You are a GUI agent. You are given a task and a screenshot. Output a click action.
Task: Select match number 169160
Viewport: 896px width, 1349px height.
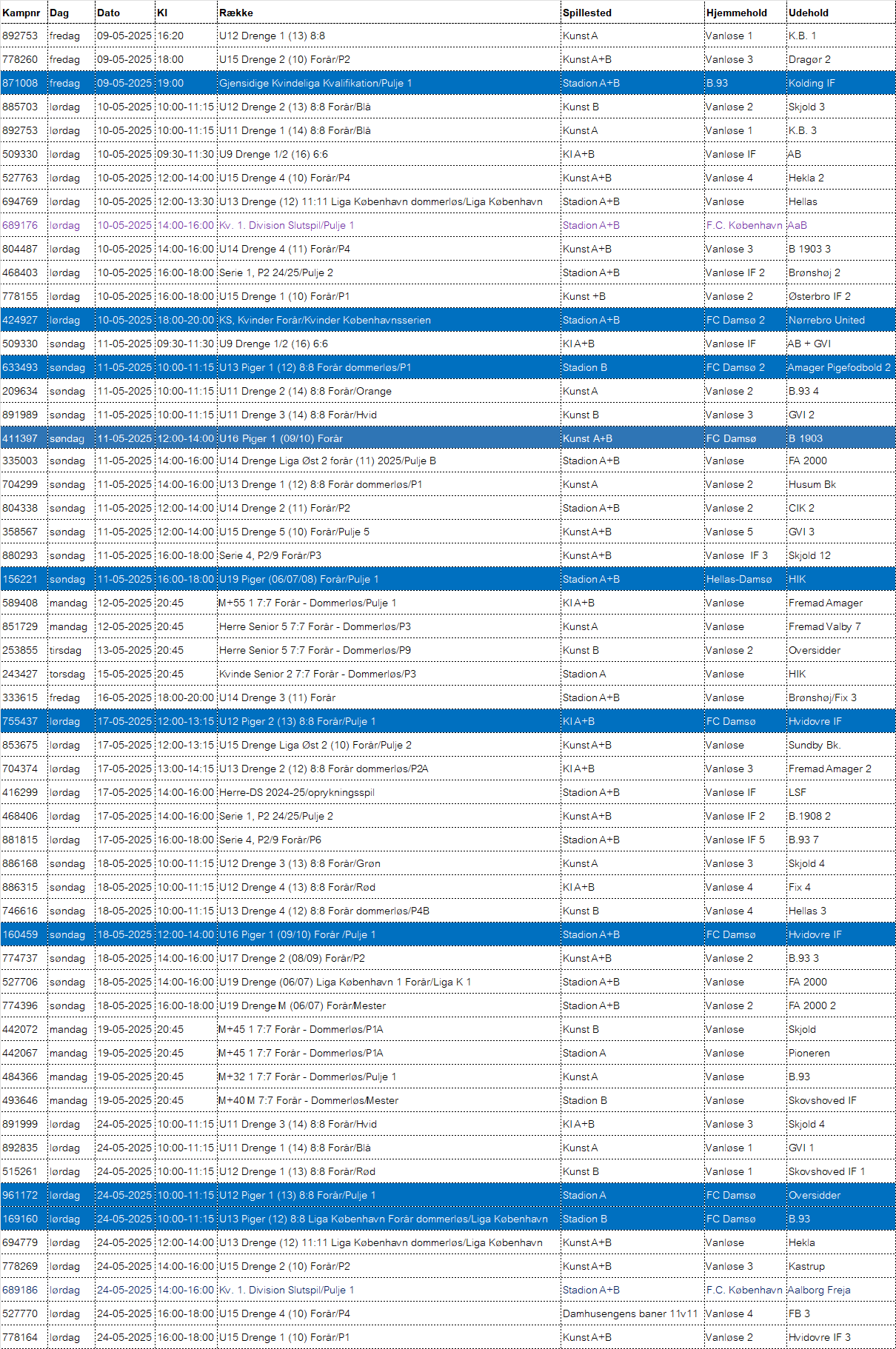click(x=20, y=1219)
